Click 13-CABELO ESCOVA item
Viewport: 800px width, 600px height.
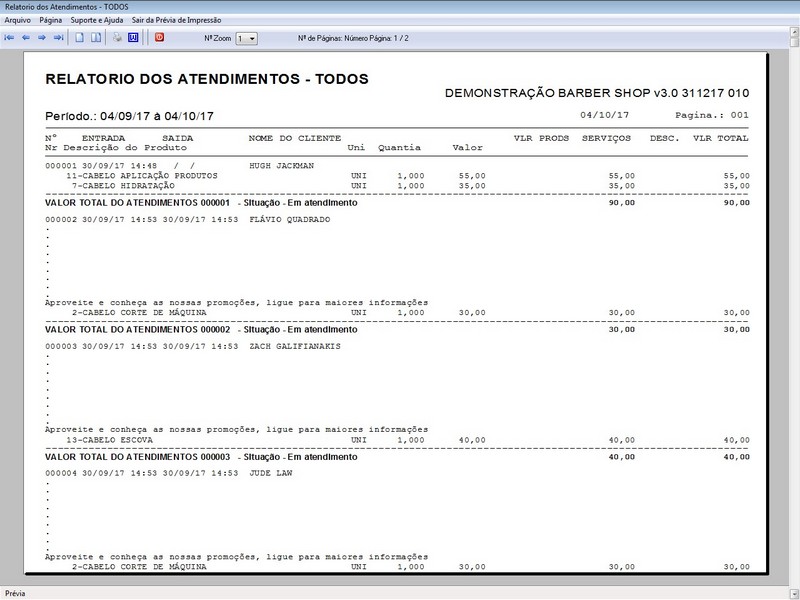point(110,440)
